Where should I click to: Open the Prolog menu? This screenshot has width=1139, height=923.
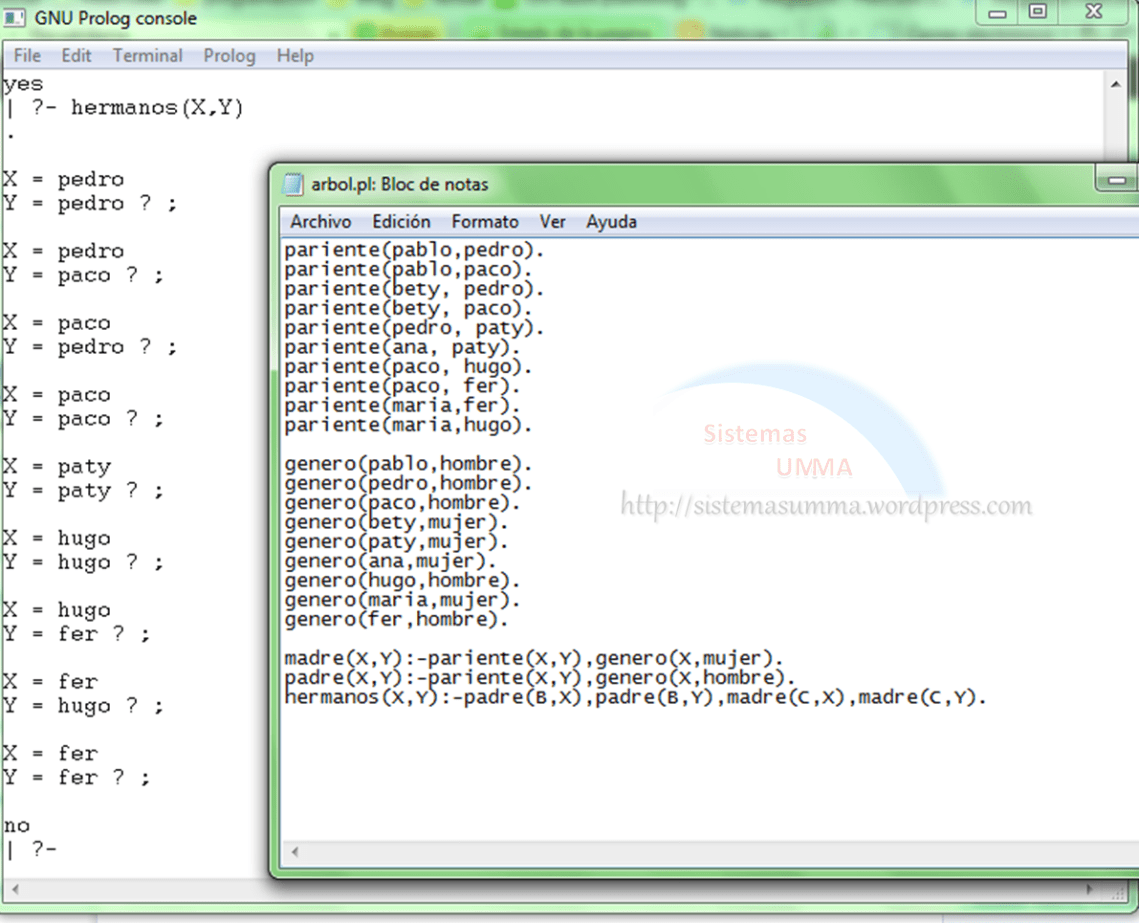(x=229, y=56)
